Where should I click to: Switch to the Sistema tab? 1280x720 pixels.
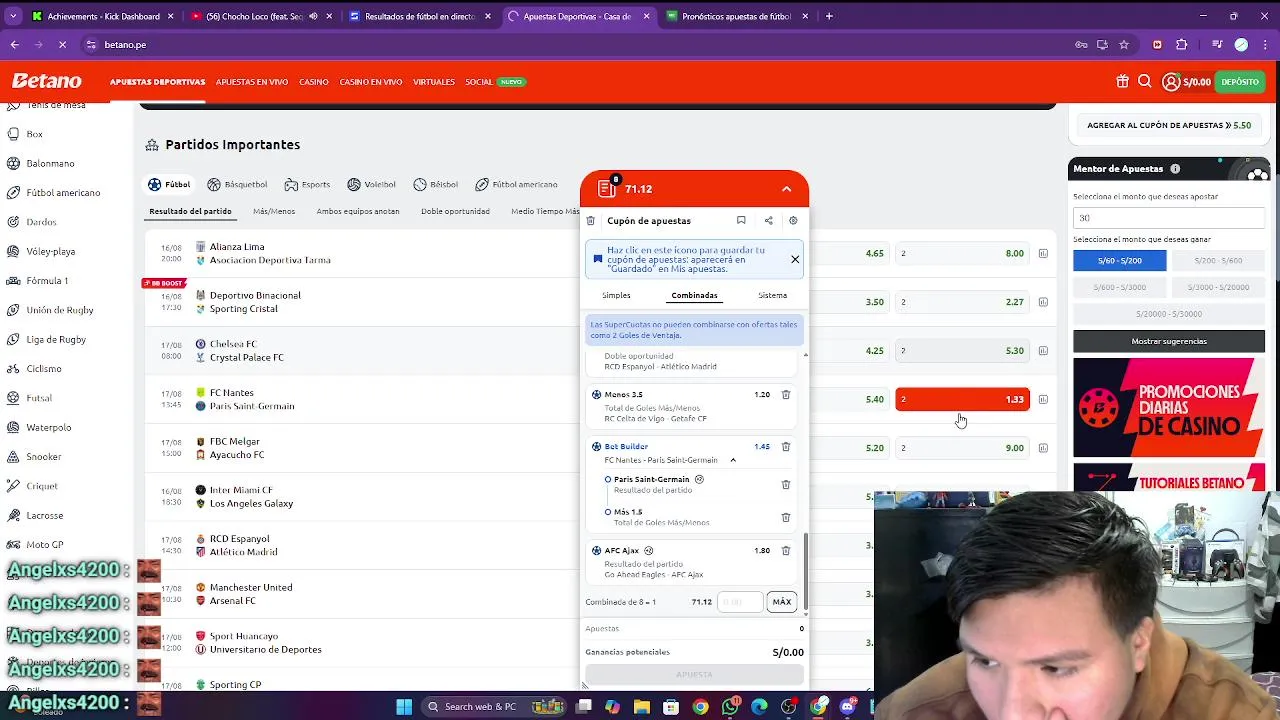point(772,296)
